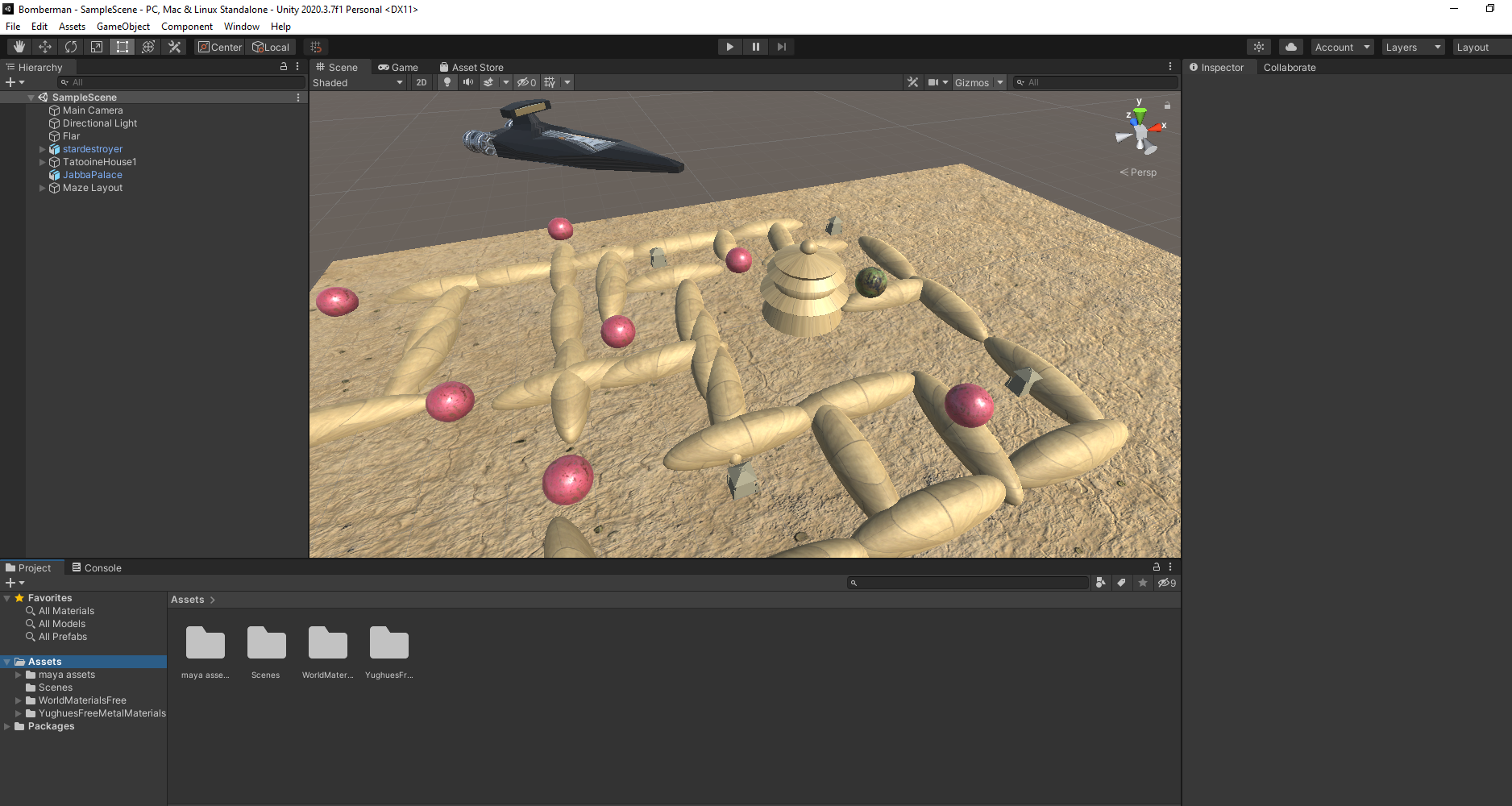Open Hierarchy panel options menu
Viewport: 1512px width, 806px height.
[x=297, y=67]
